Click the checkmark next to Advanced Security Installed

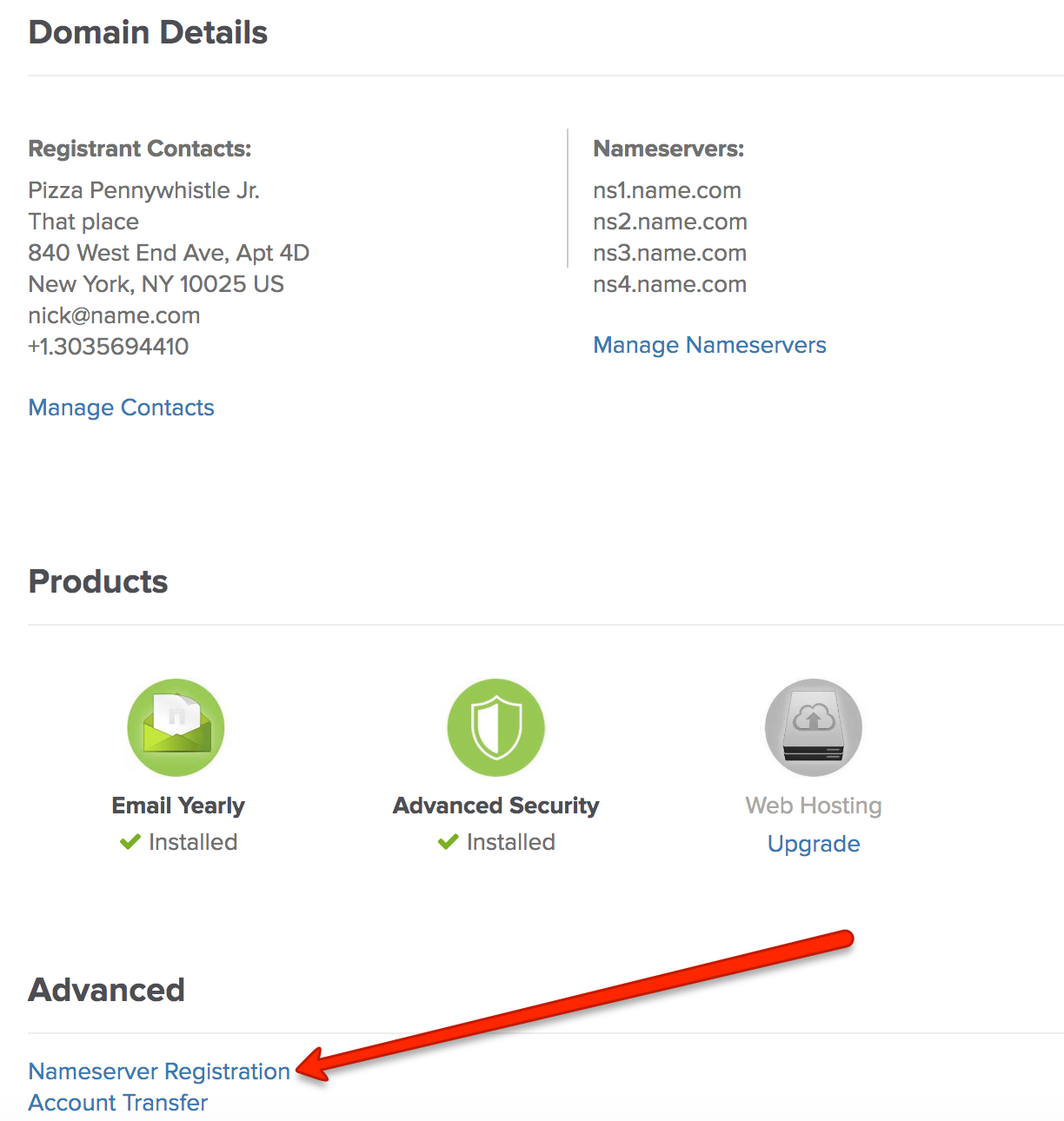pos(448,841)
